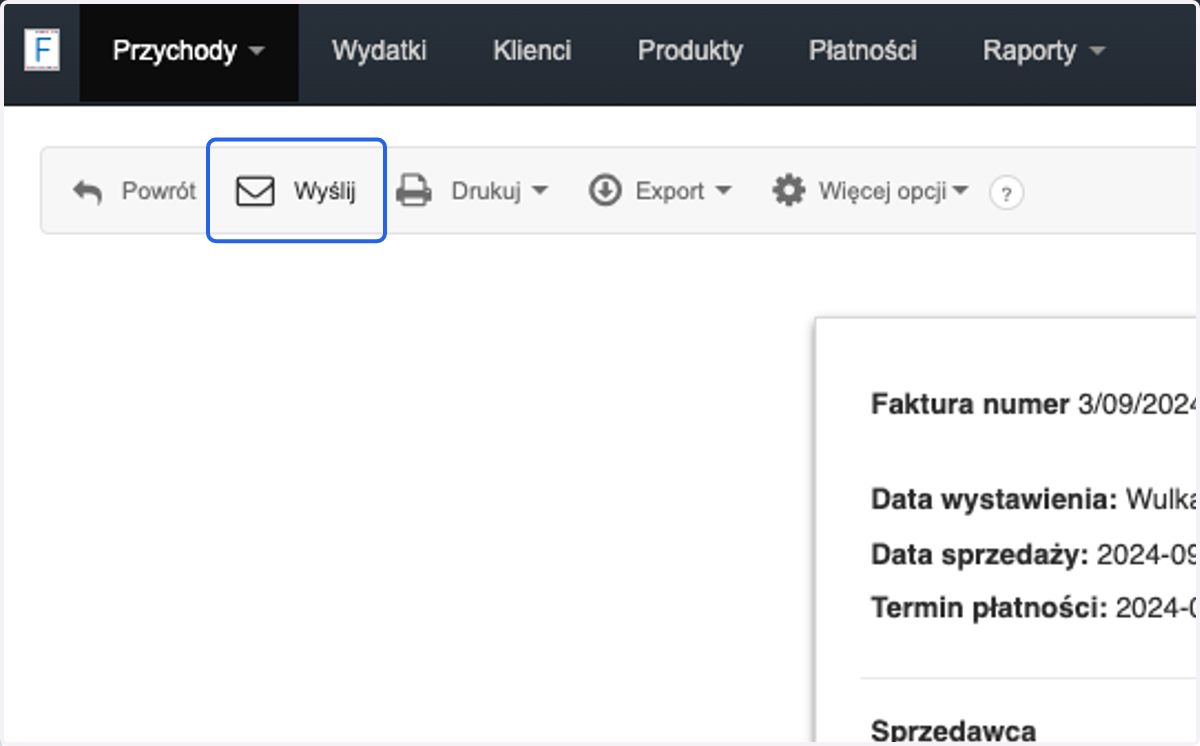Open the Przychody menu
This screenshot has width=1200, height=746.
point(189,51)
